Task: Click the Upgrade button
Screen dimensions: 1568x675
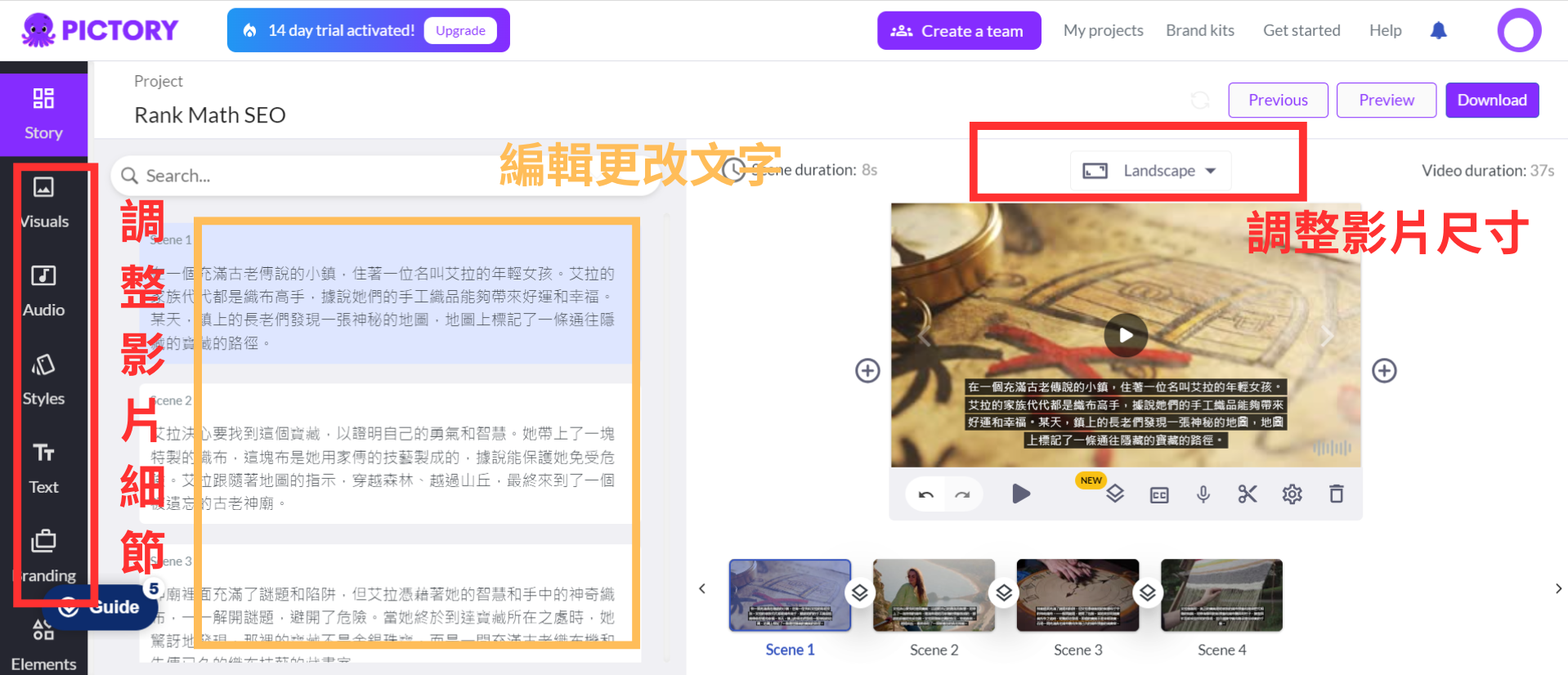Action: [460, 30]
